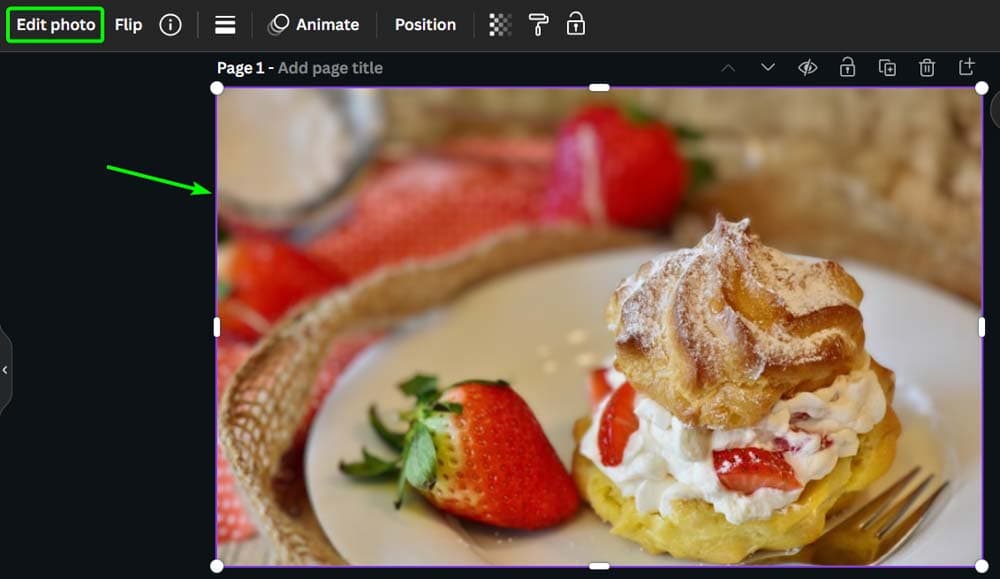Expand the collapsed side panel arrow
This screenshot has height=579, width=1000.
(5, 370)
